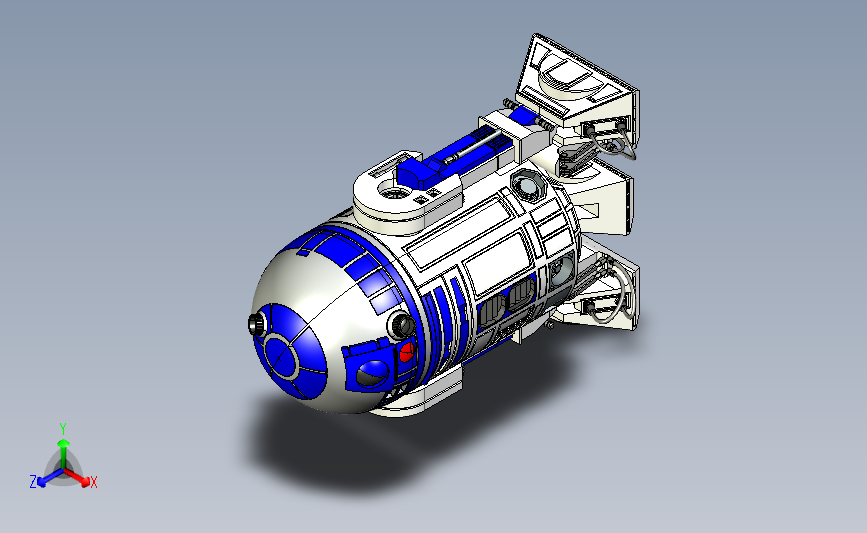867x533 pixels.
Task: Select the red indicator light on the dome
Action: (406, 352)
